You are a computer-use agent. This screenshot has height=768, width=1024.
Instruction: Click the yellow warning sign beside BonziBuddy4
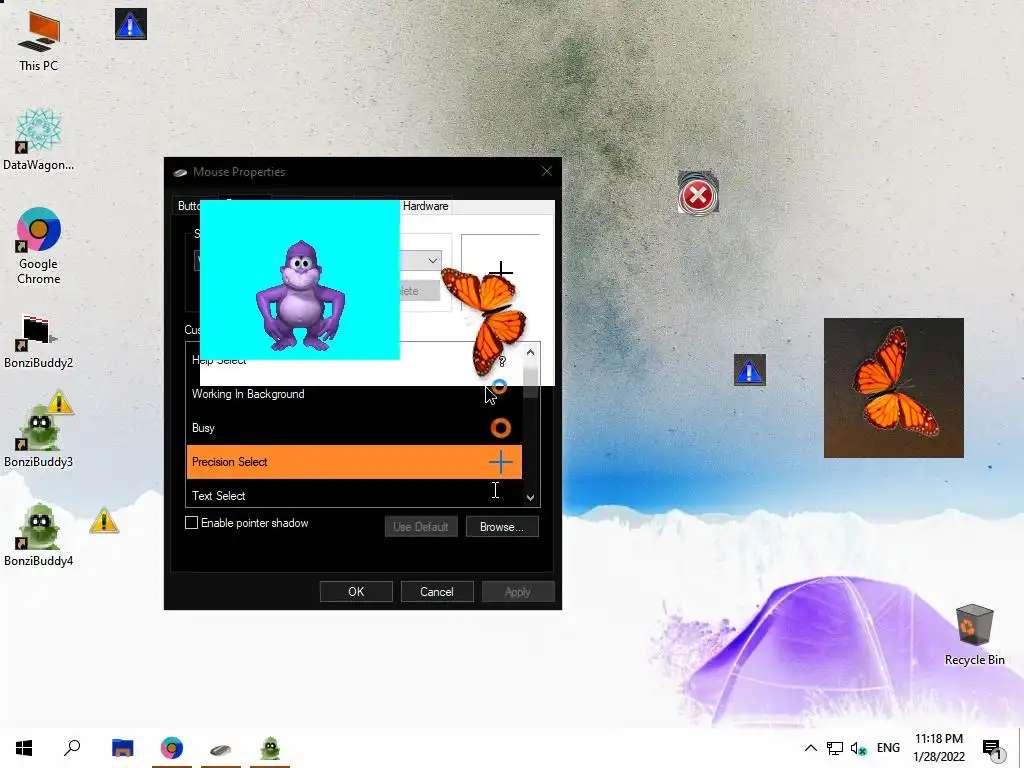pyautogui.click(x=104, y=520)
